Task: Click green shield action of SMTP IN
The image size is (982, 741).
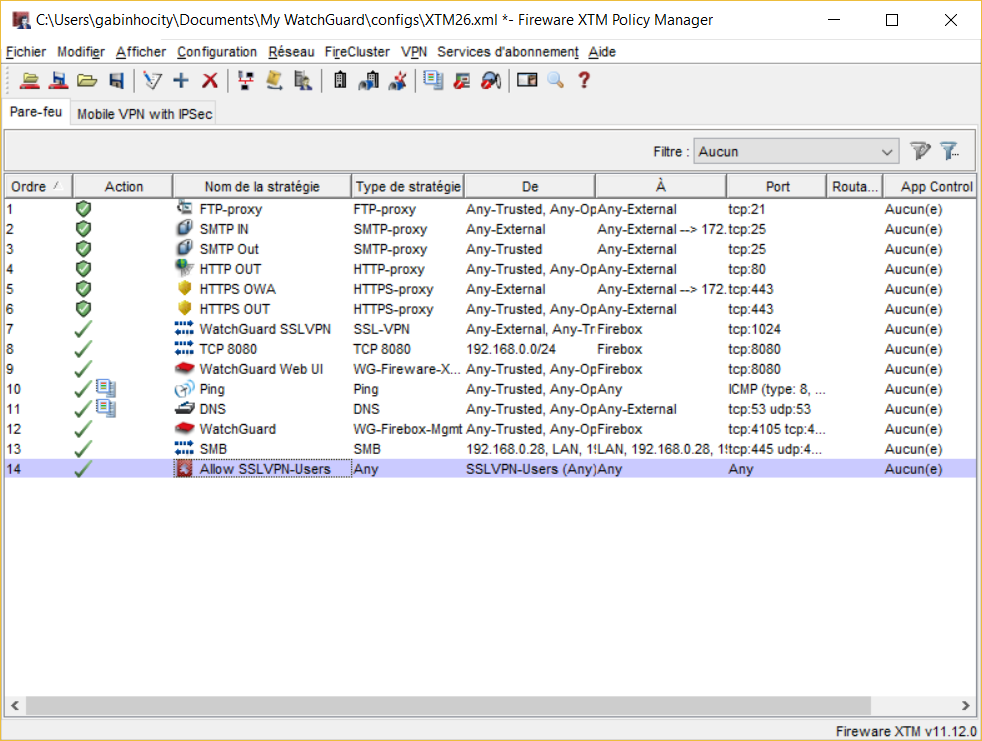Action: (83, 229)
